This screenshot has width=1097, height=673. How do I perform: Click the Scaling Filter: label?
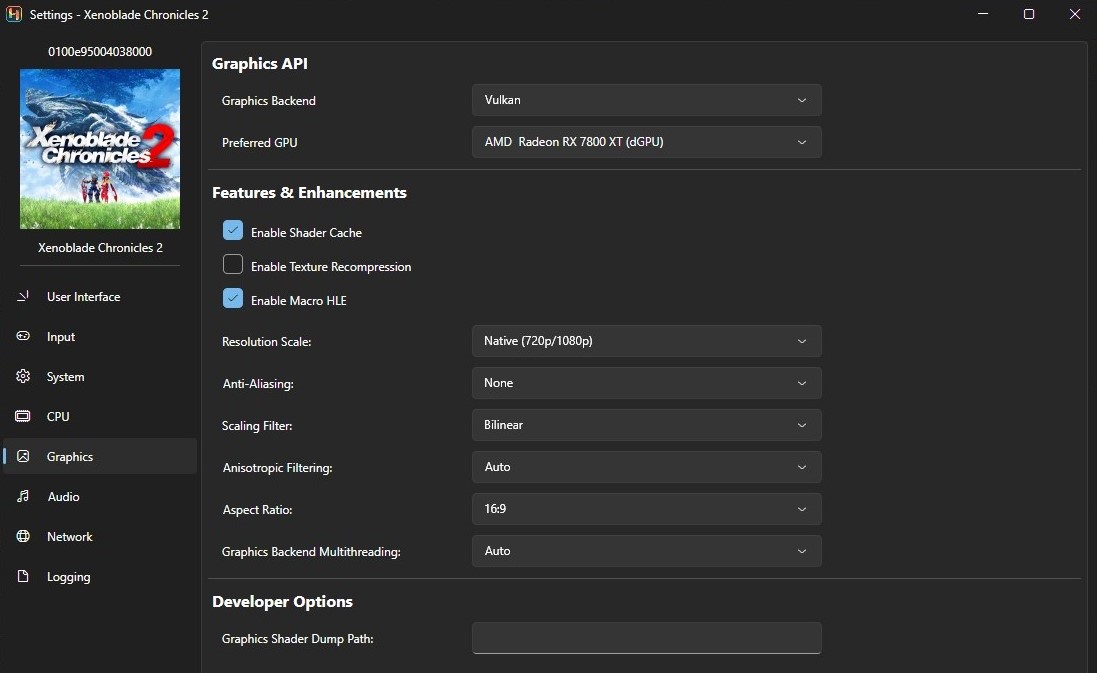[x=257, y=425]
